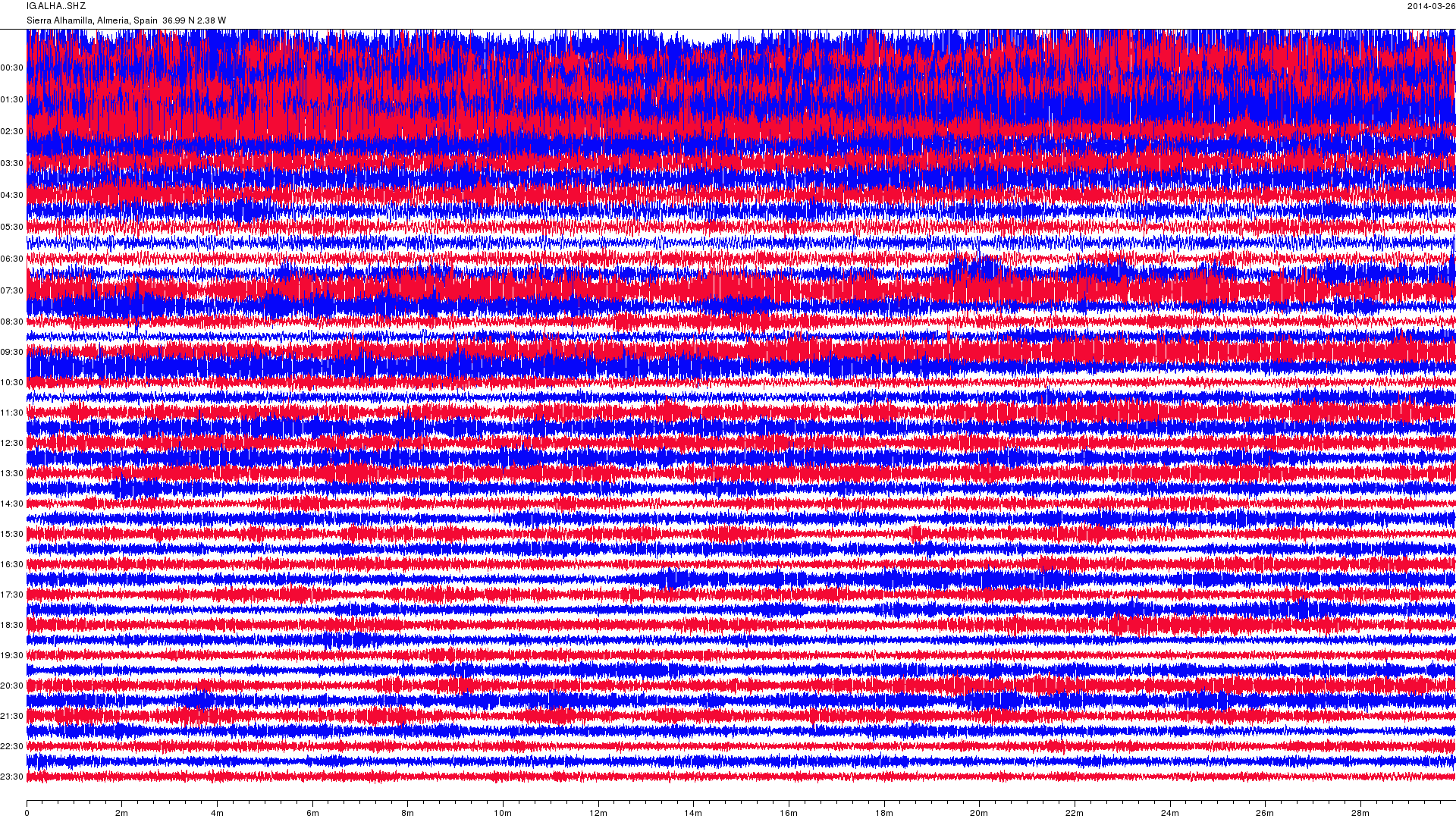Click the 11:30 time row label
The height and width of the screenshot is (819, 1456).
tap(12, 413)
